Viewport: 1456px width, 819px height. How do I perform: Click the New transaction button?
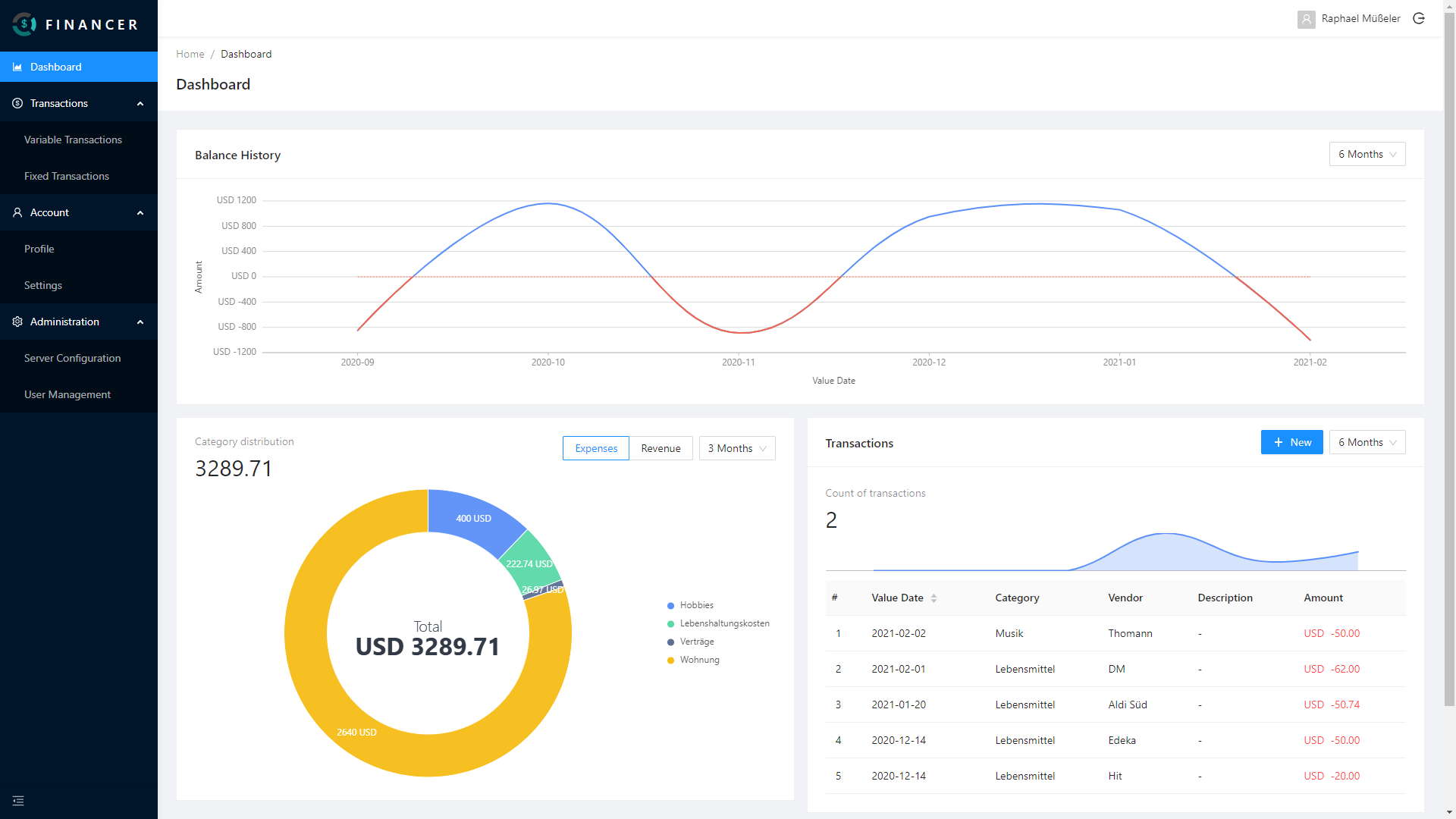[1291, 442]
